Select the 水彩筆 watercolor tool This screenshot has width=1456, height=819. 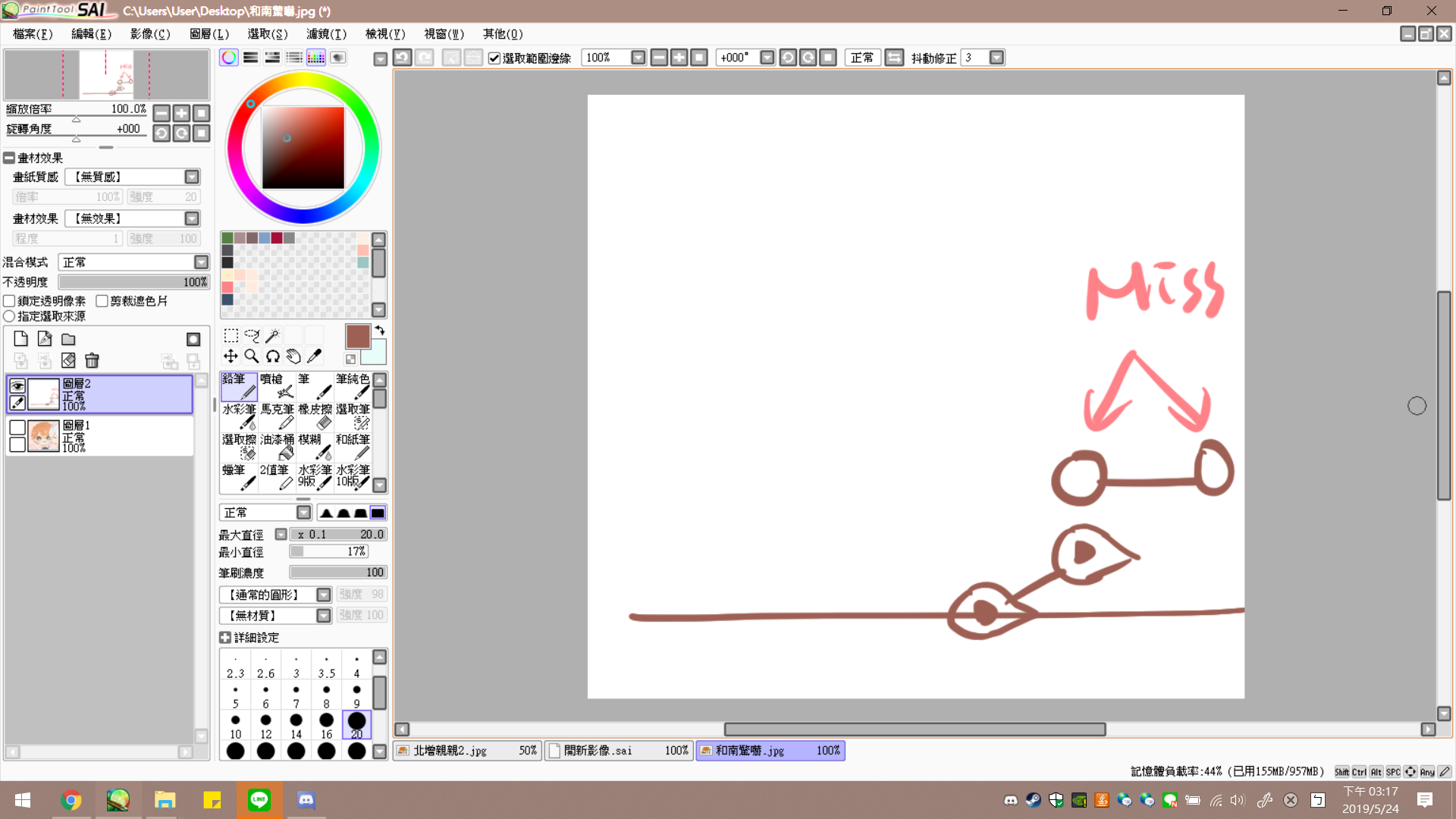[239, 416]
